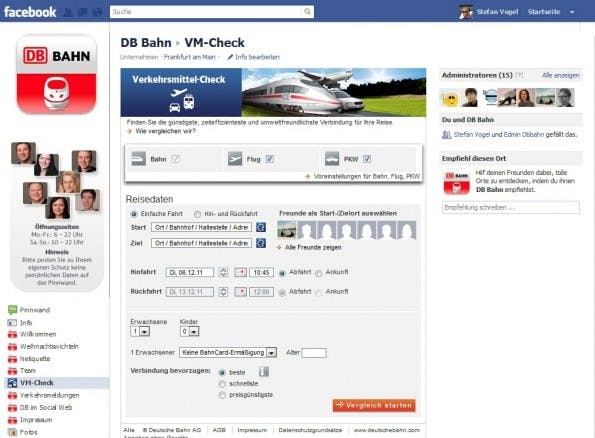Open Verkehrsmeldungen in sidebar menu
This screenshot has width=595, height=438.
(x=49, y=395)
